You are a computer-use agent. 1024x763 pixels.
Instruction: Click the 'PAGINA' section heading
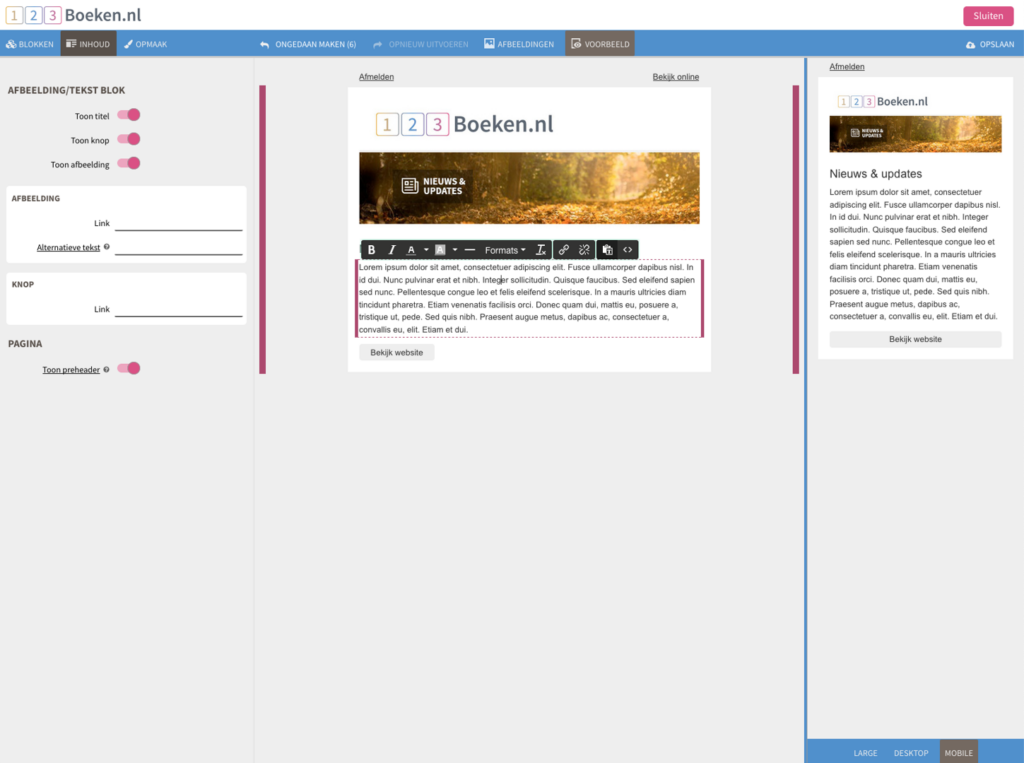point(25,344)
